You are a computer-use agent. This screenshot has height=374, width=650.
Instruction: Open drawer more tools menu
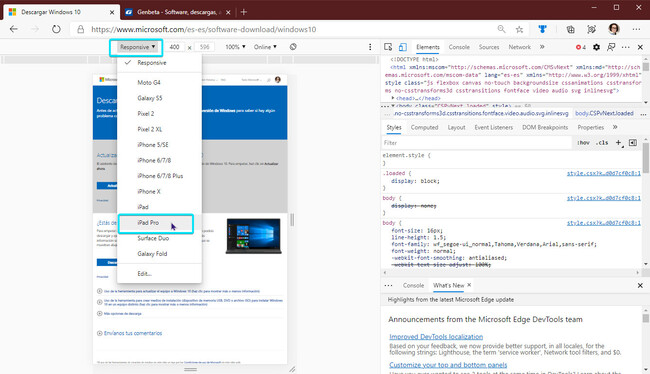pyautogui.click(x=388, y=285)
